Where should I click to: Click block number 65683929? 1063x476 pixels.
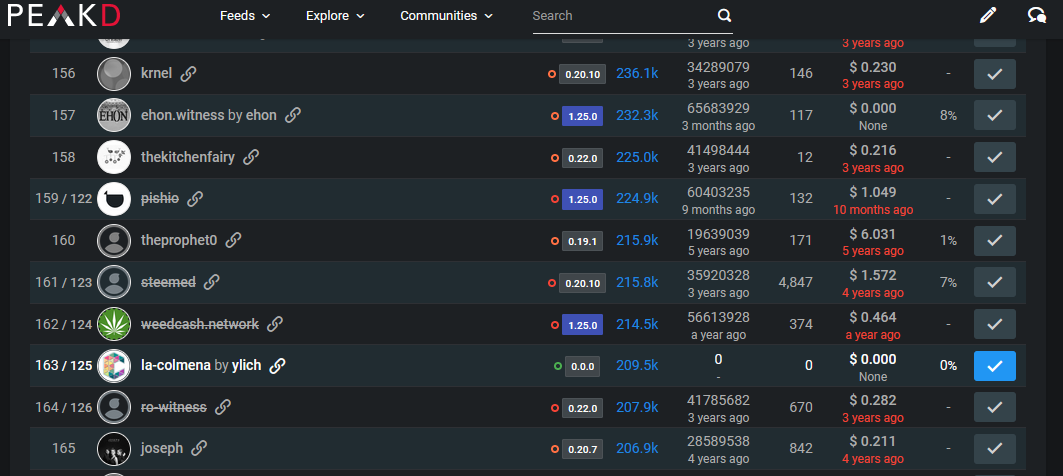point(718,108)
